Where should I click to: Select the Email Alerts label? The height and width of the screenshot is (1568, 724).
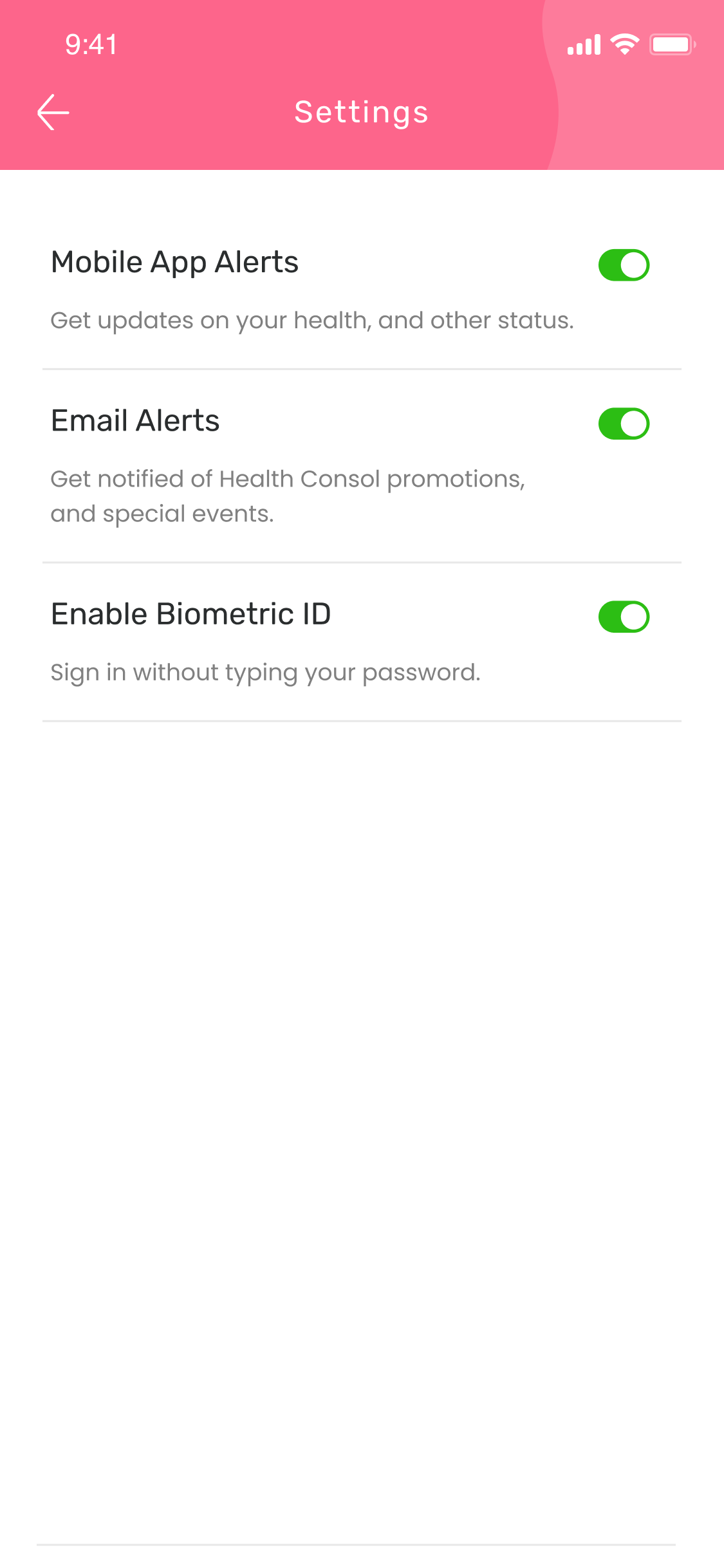click(x=135, y=421)
